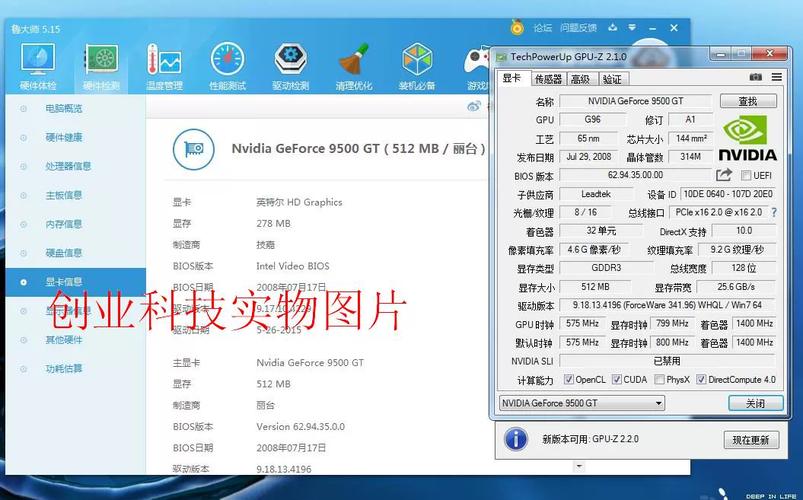Click the driver version field in GPU-Z
This screenshot has height=500, width=803.
click(667, 305)
